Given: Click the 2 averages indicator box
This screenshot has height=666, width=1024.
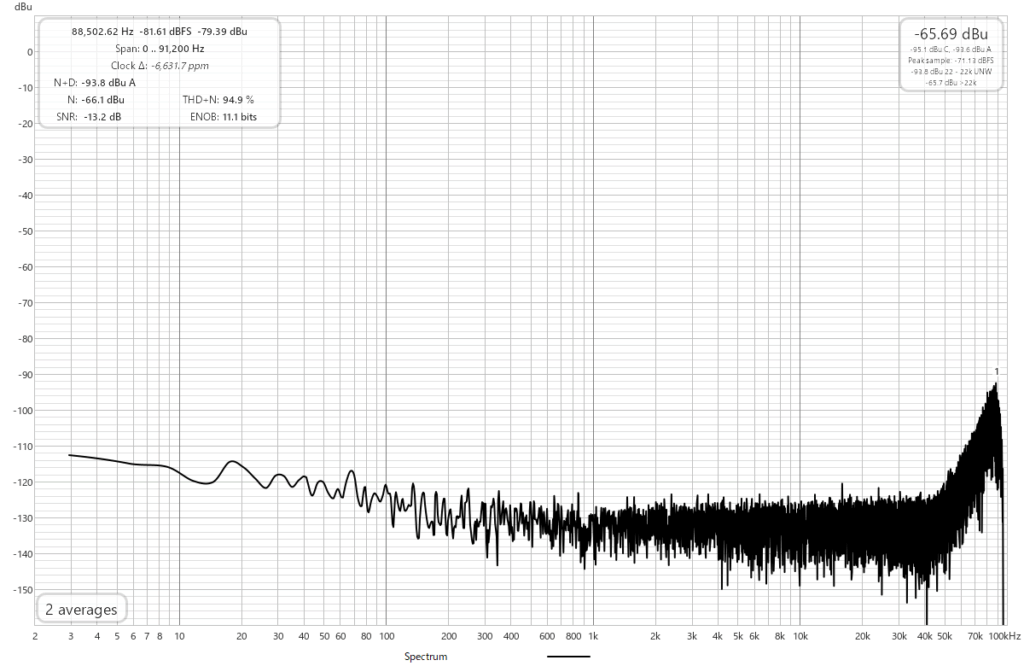Looking at the screenshot, I should 81,609.
